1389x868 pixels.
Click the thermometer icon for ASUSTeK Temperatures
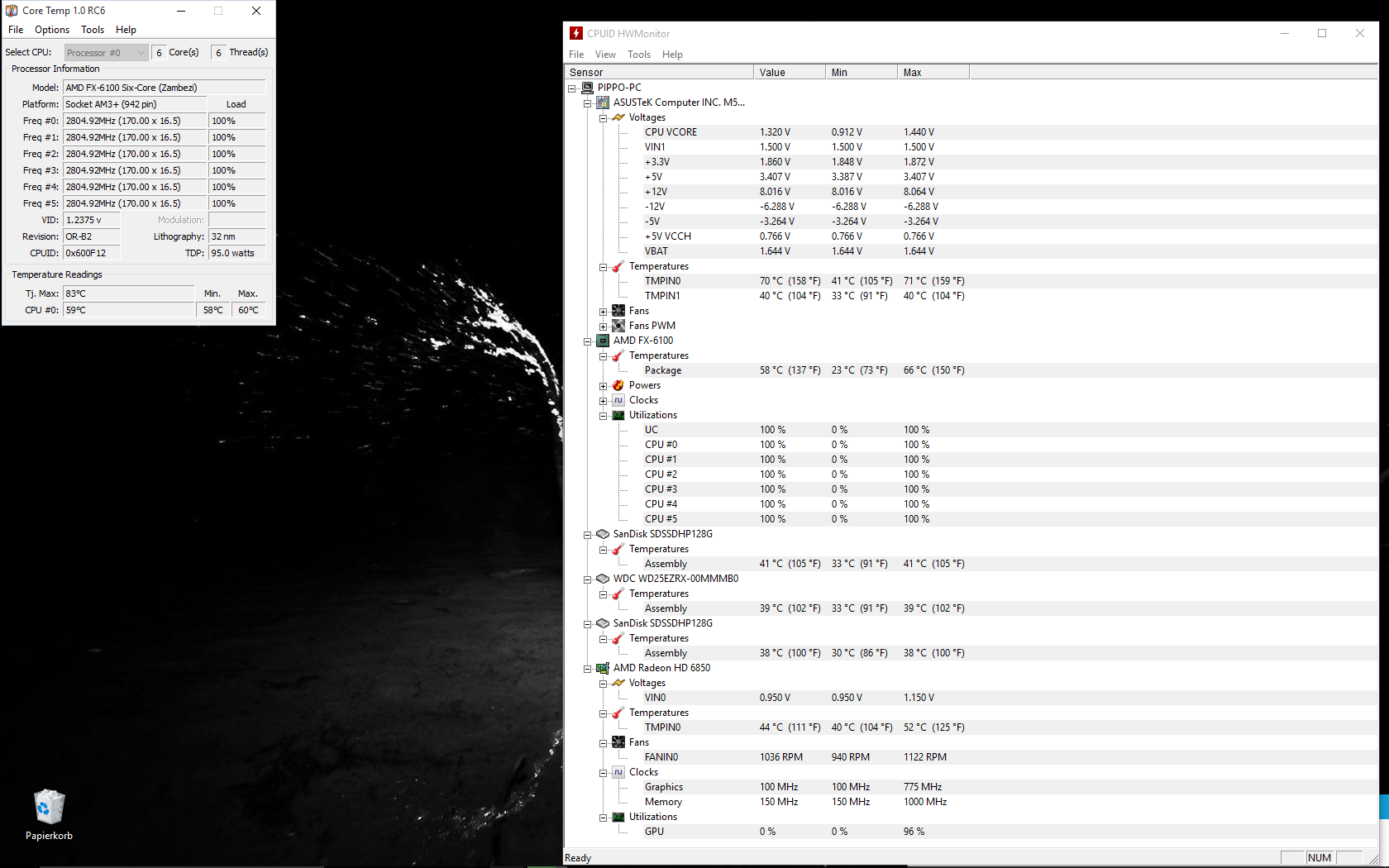618,266
